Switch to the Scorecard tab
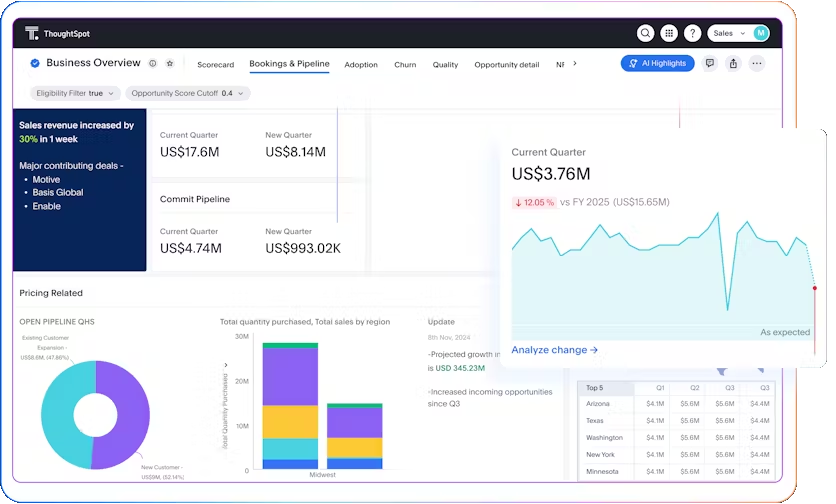 215,64
